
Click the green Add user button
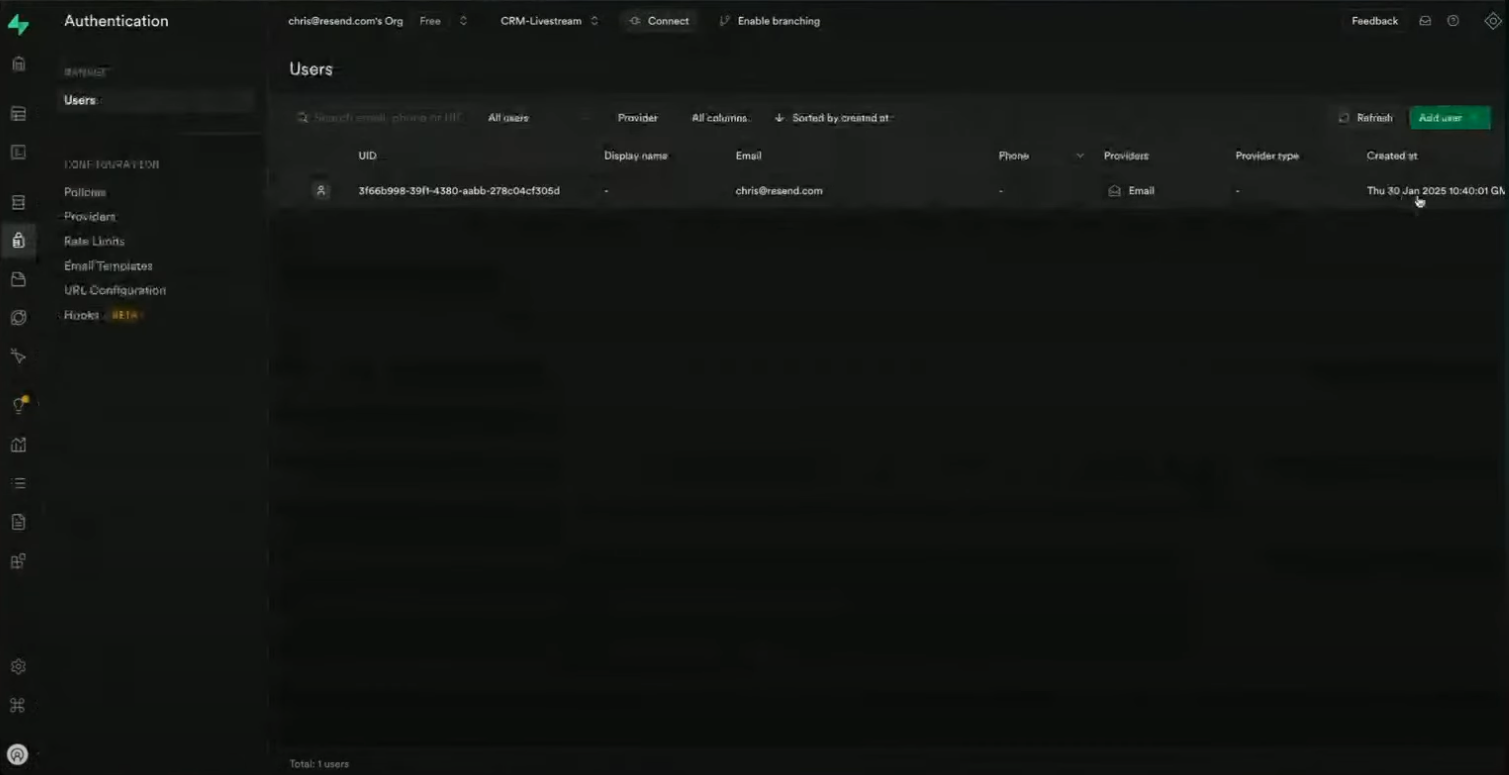click(x=1449, y=118)
